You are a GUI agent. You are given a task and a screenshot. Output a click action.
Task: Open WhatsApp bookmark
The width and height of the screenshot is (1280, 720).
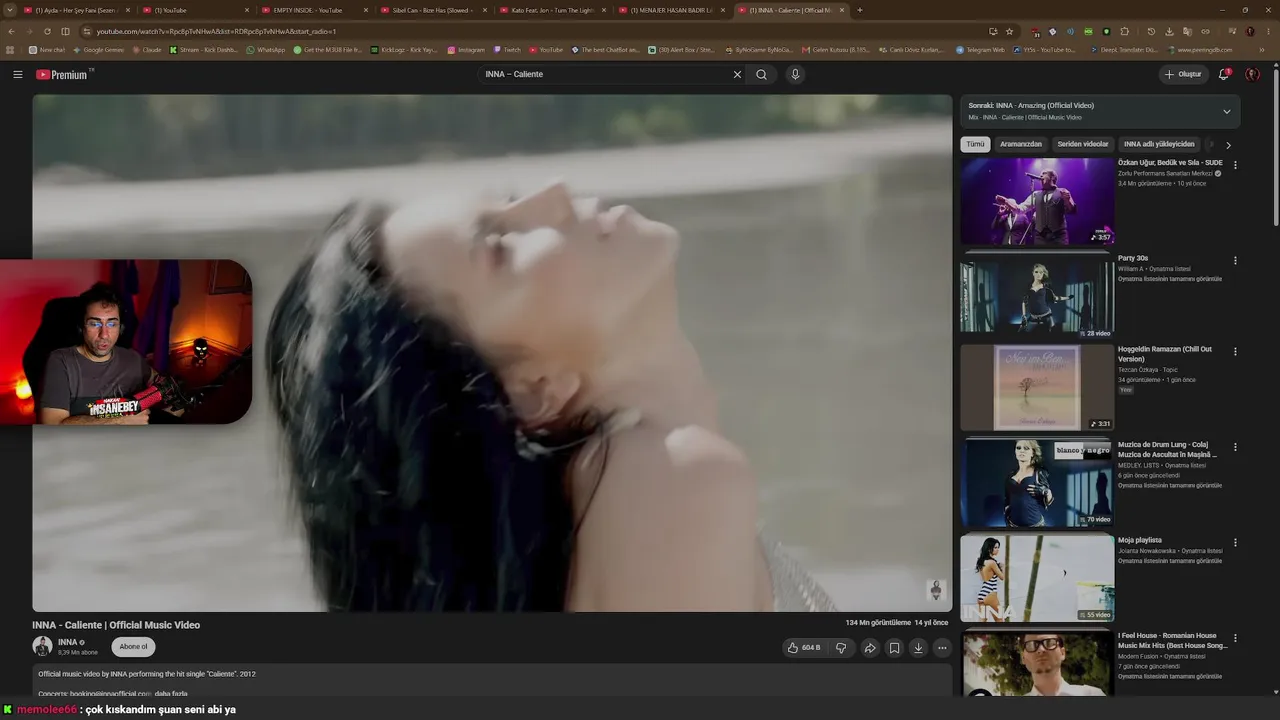(266, 49)
